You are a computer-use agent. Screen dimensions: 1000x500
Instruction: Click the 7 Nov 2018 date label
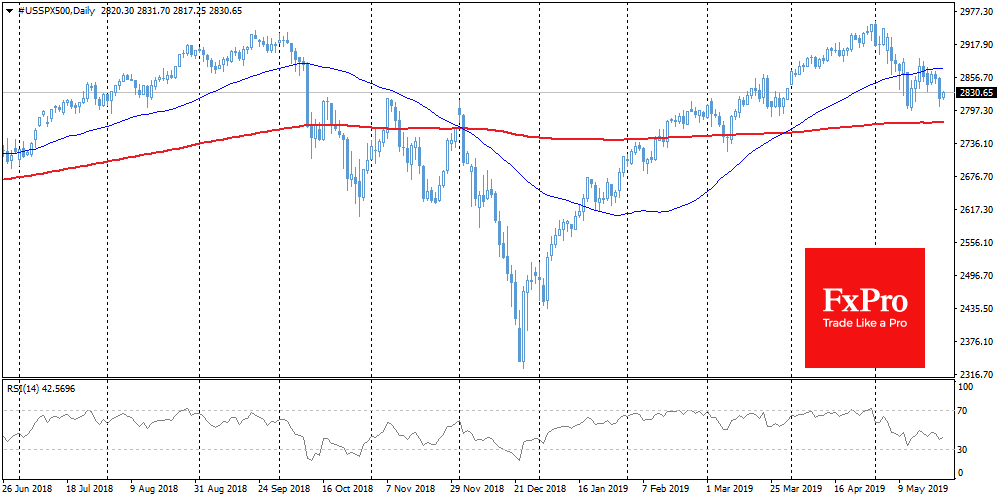click(411, 490)
